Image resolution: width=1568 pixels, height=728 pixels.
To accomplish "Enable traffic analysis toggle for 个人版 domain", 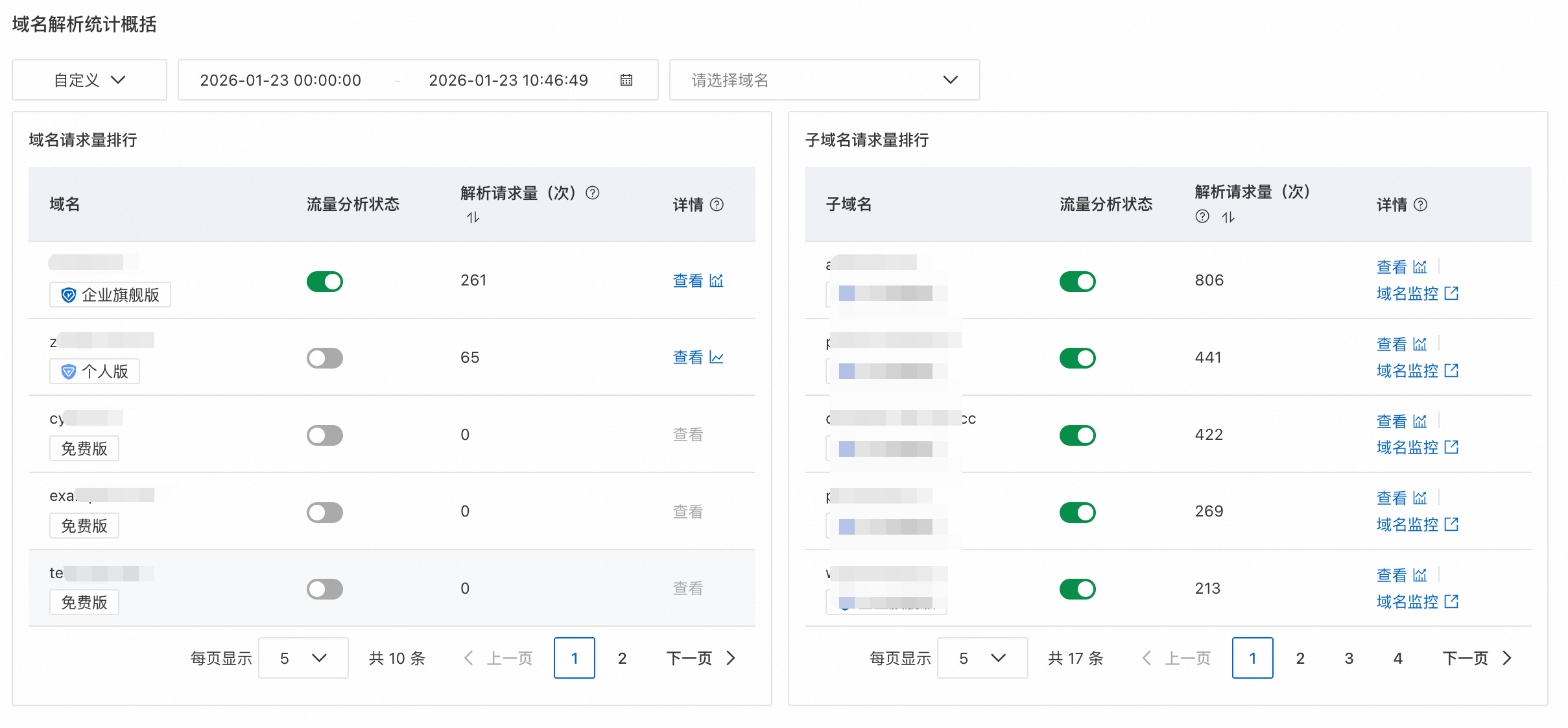I will click(x=325, y=358).
